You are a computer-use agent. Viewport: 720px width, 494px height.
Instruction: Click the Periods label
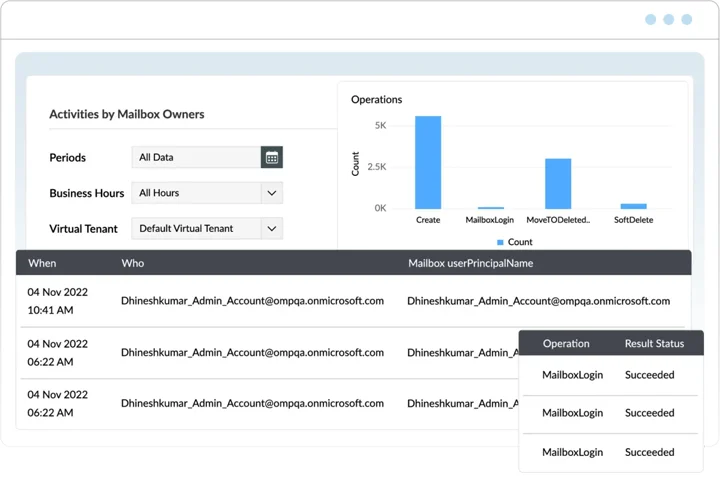click(68, 157)
